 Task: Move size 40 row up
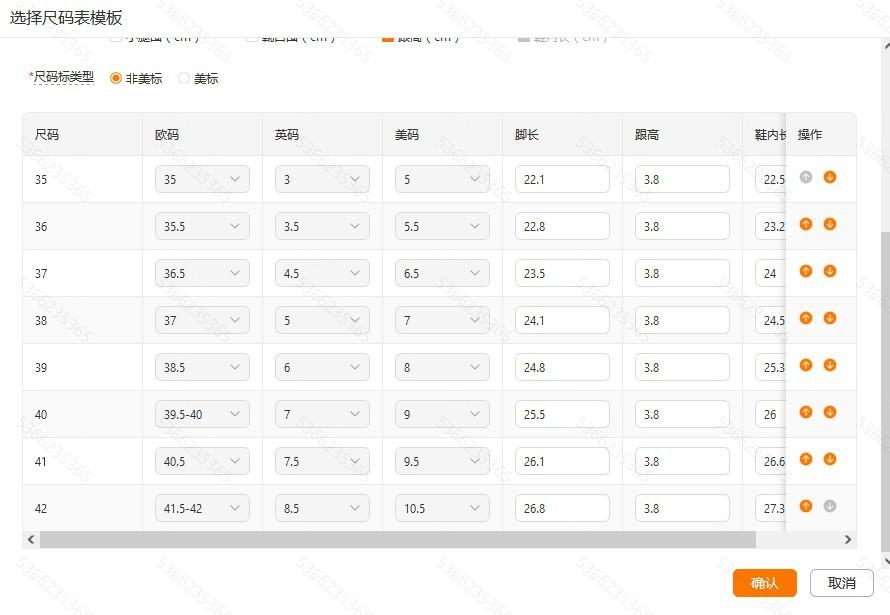(x=805, y=412)
